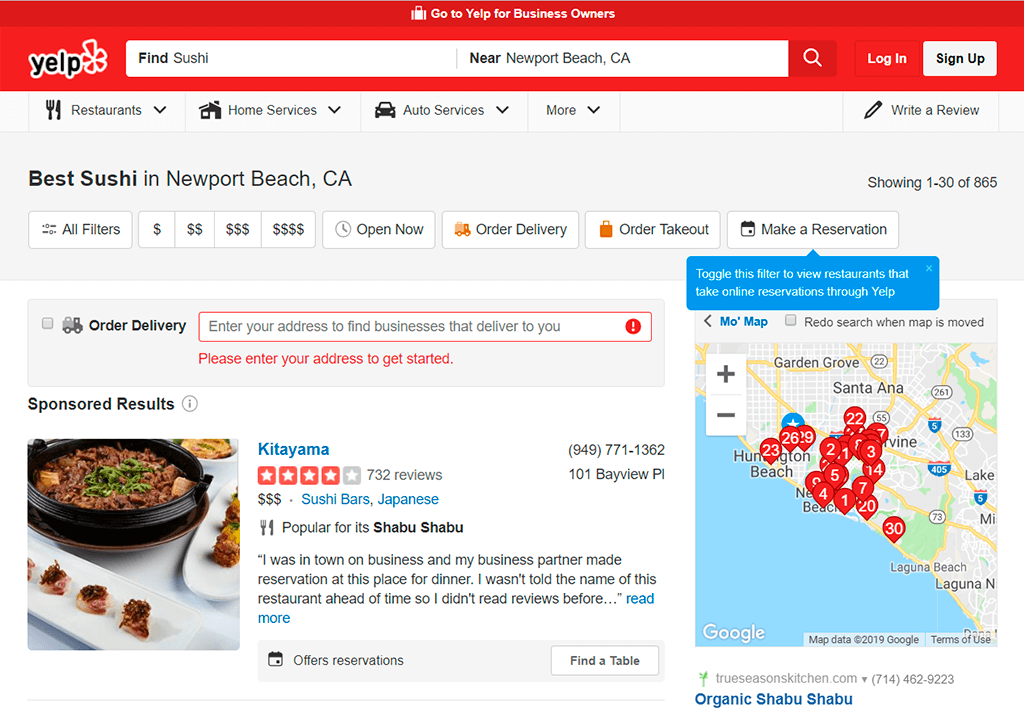Click the All Filters sliders icon
Viewport: 1024px width, 711px height.
point(49,229)
